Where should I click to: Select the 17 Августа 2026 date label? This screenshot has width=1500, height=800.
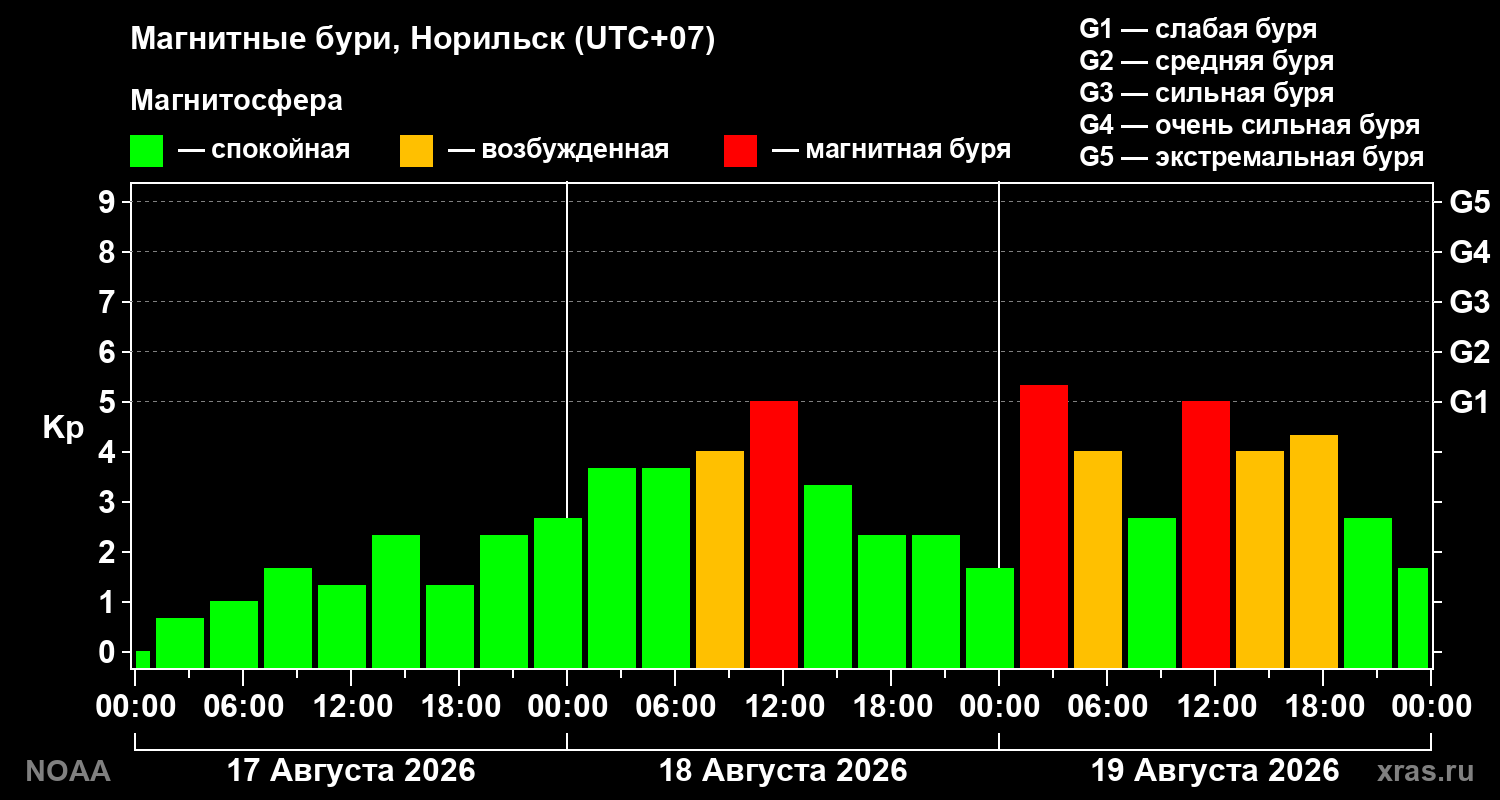[351, 771]
